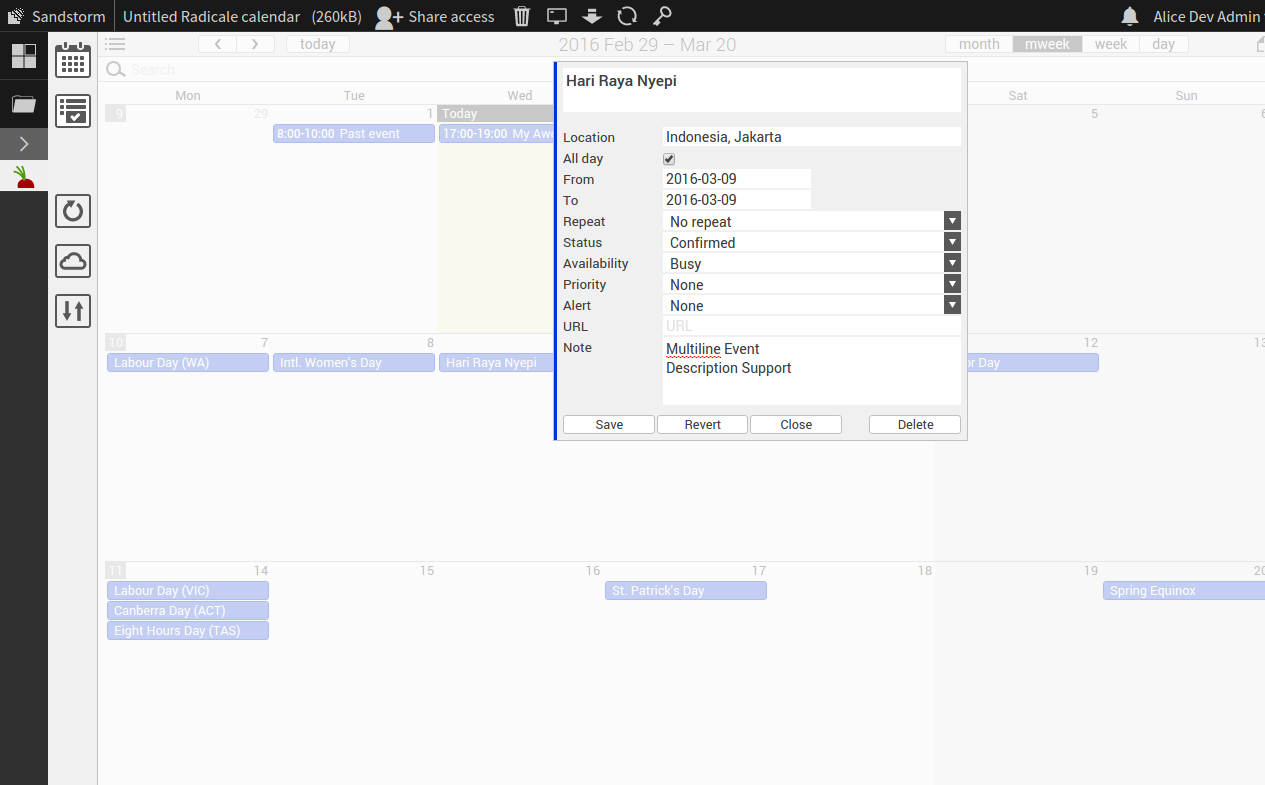The image size is (1265, 785).
Task: Toggle the list menu icon above search
Action: [x=115, y=44]
